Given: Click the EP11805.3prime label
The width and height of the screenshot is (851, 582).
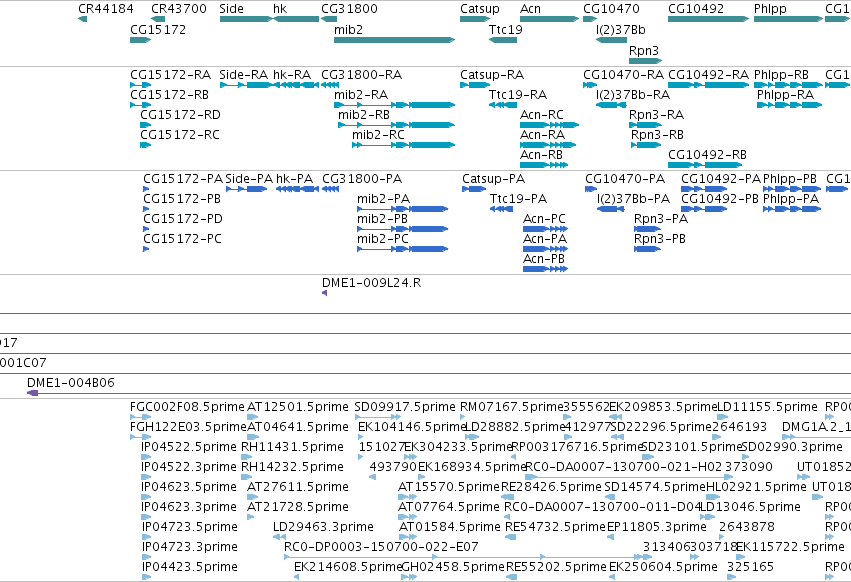Looking at the screenshot, I should [x=657, y=527].
